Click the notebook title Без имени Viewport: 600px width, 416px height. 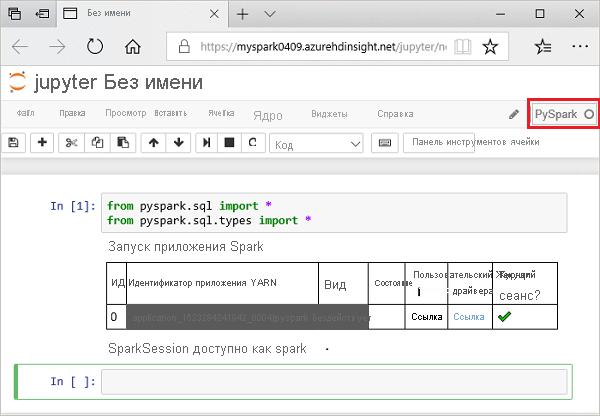point(153,82)
